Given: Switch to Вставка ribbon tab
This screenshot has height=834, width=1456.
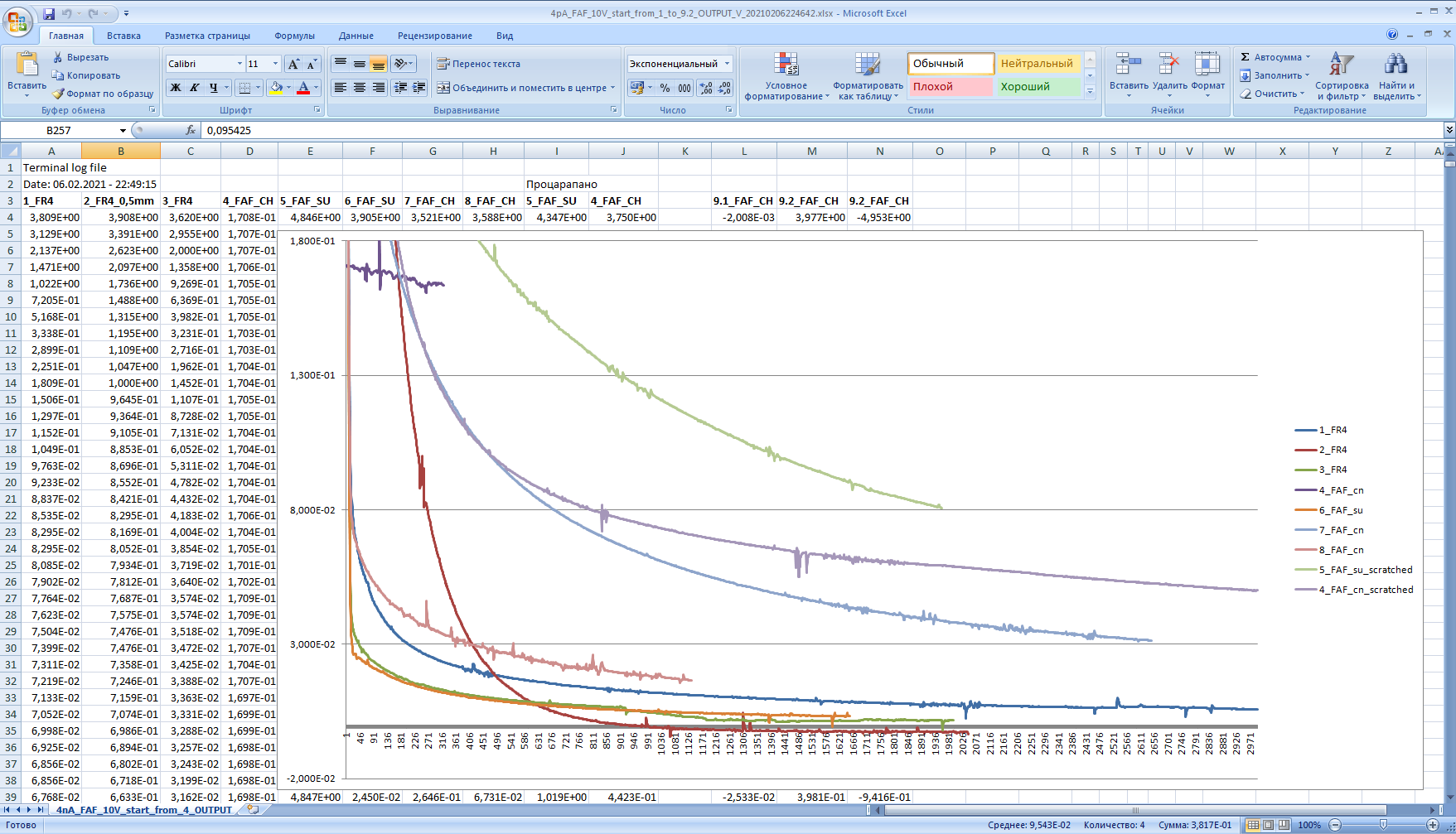Looking at the screenshot, I should 123,36.
